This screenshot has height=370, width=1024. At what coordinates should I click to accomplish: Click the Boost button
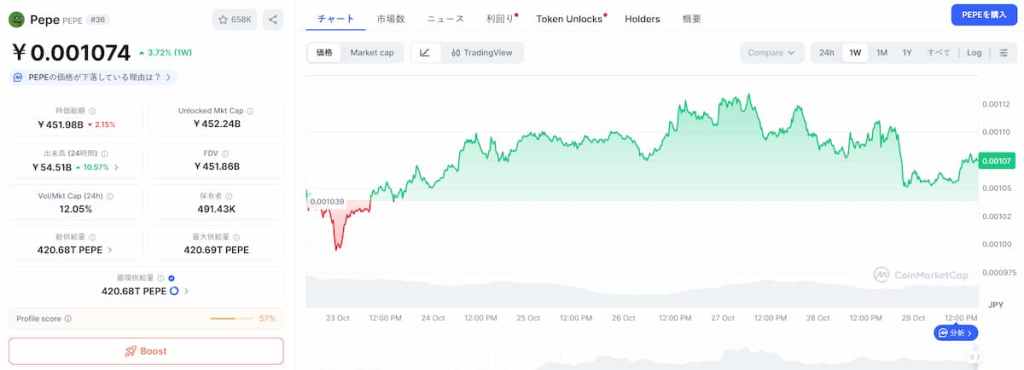pos(146,351)
